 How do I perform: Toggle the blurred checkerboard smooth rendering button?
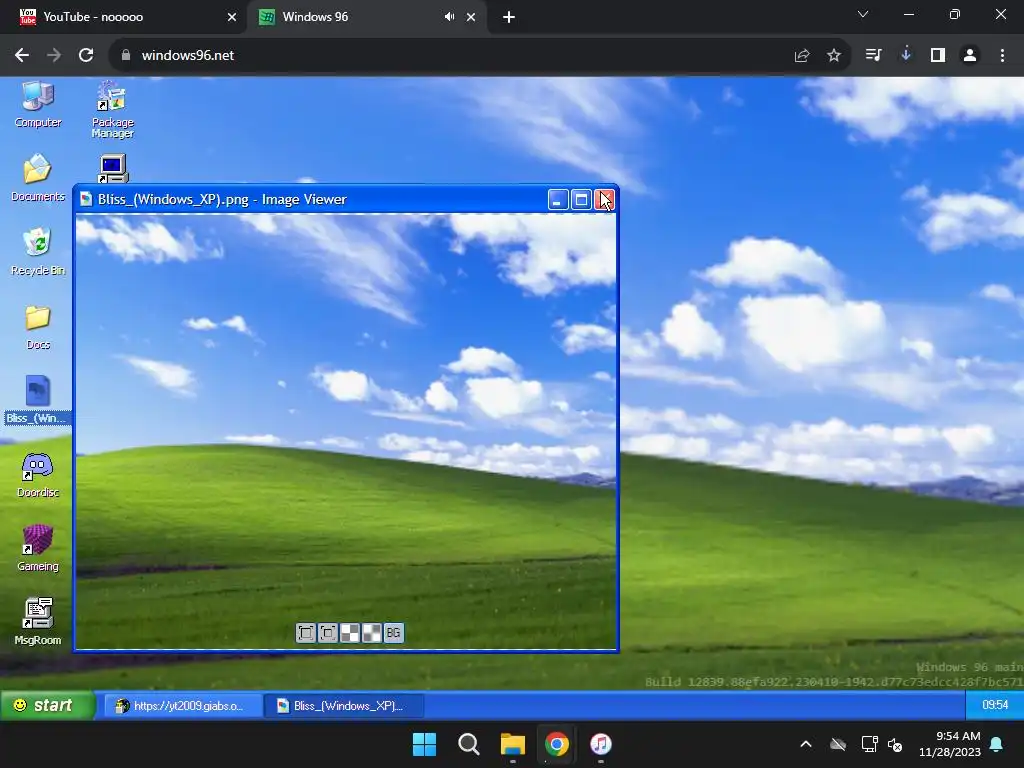tap(372, 633)
